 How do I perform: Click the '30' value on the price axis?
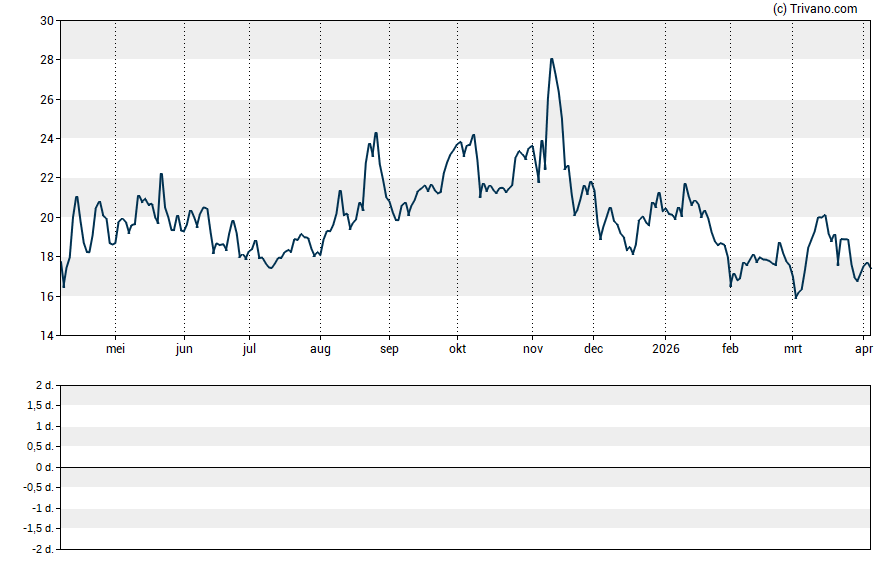click(47, 21)
